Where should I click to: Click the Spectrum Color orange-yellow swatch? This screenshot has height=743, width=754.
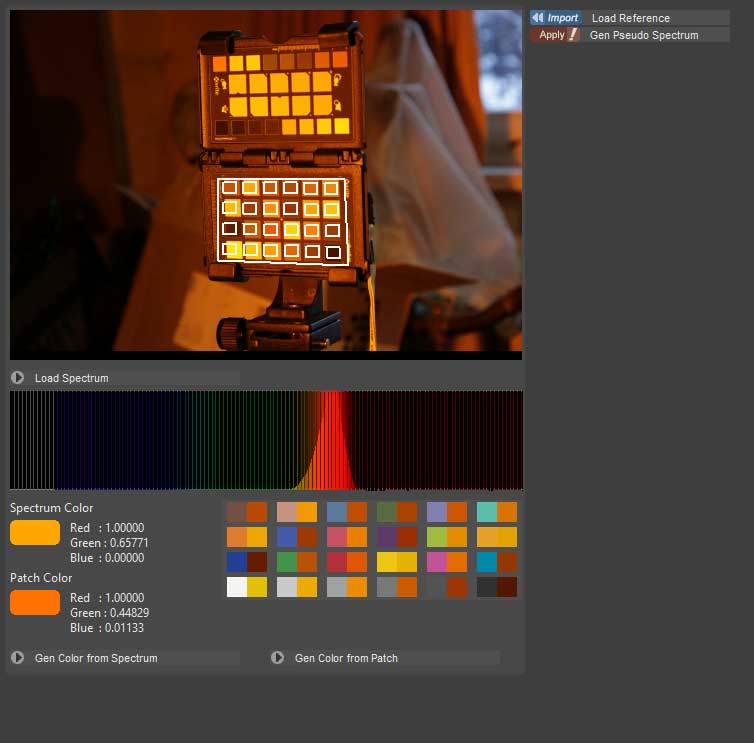click(x=35, y=532)
